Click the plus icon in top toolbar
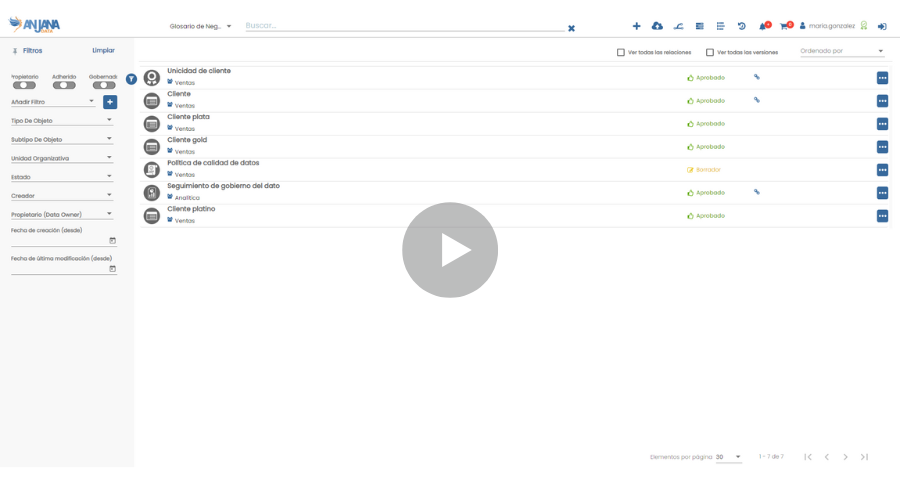The height and width of the screenshot is (500, 900). tap(636, 26)
